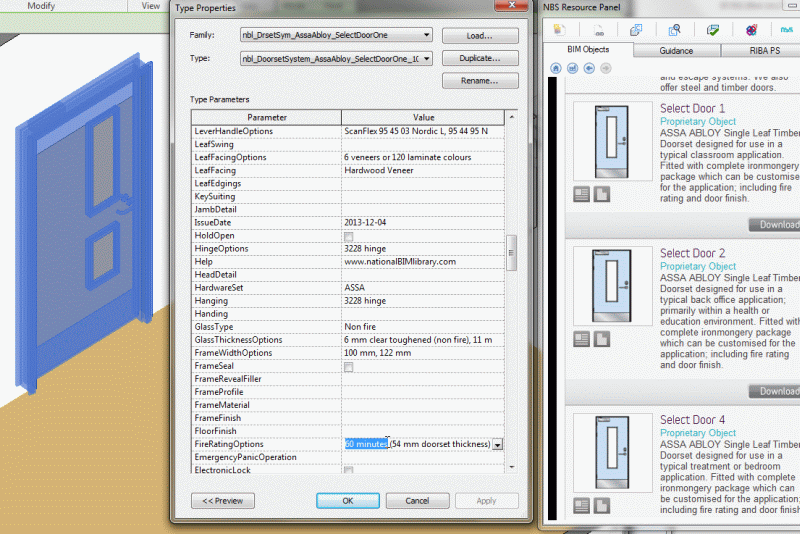Click Download for Select Door 1
Viewport: 800px width, 534px height.
click(776, 224)
